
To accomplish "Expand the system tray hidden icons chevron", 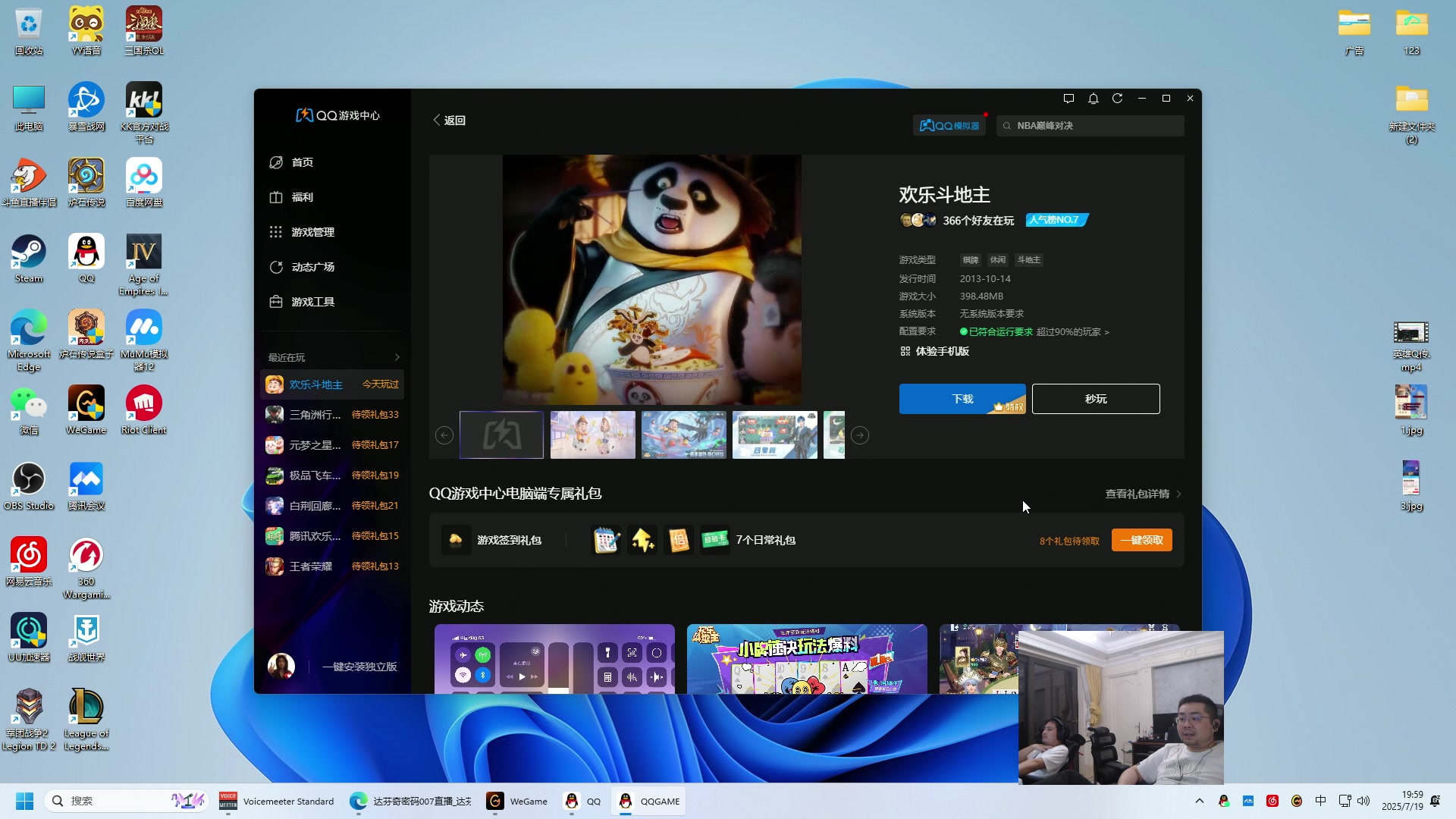I will click(x=1200, y=801).
